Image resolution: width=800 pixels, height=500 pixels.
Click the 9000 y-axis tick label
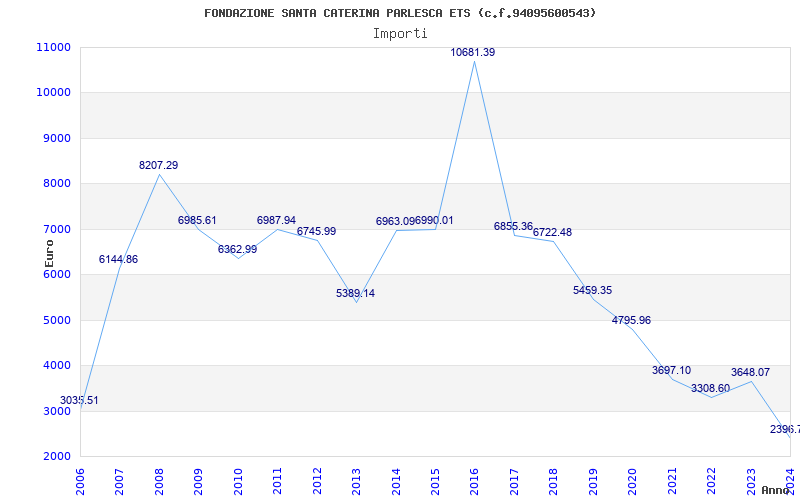[55, 138]
